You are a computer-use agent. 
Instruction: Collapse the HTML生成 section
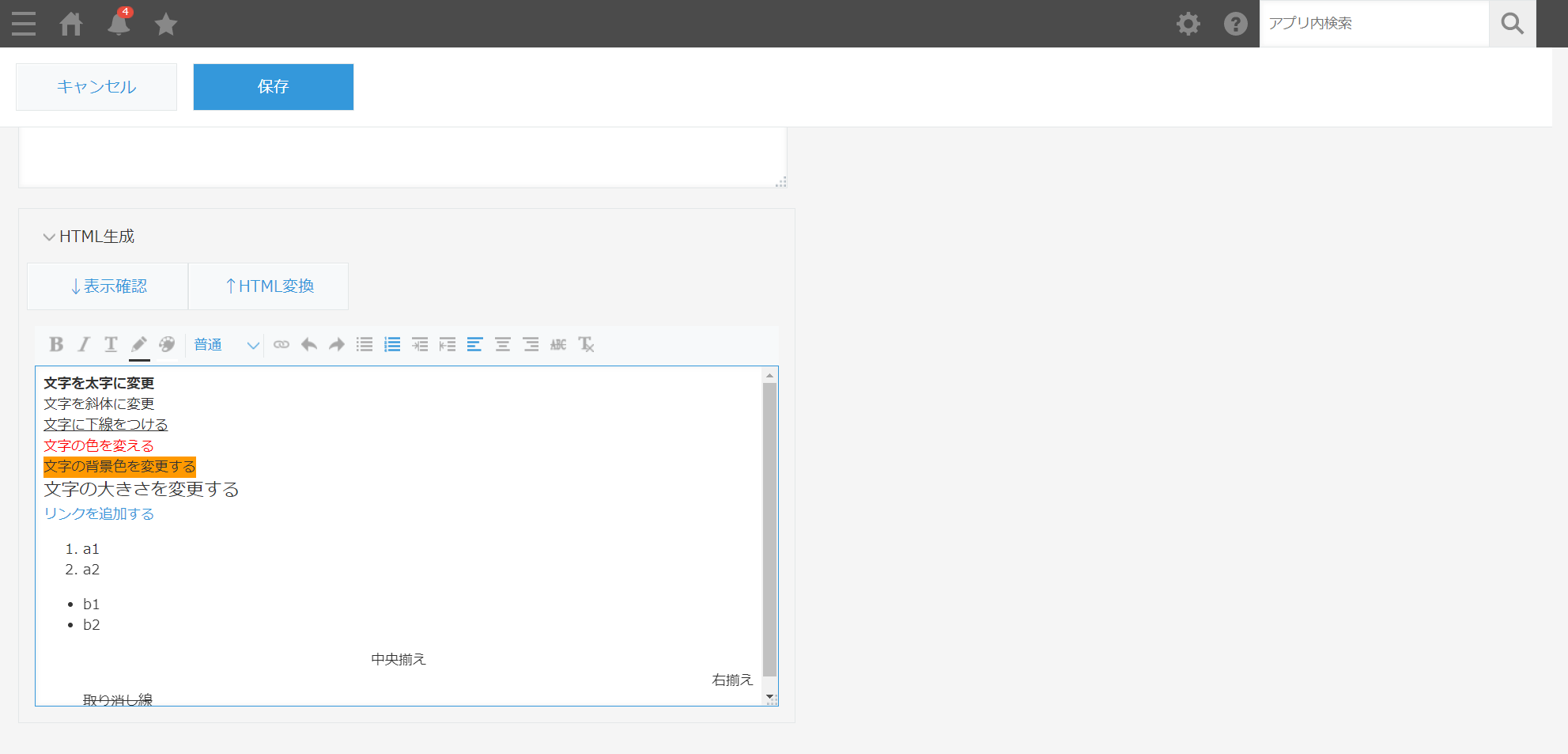[49, 237]
